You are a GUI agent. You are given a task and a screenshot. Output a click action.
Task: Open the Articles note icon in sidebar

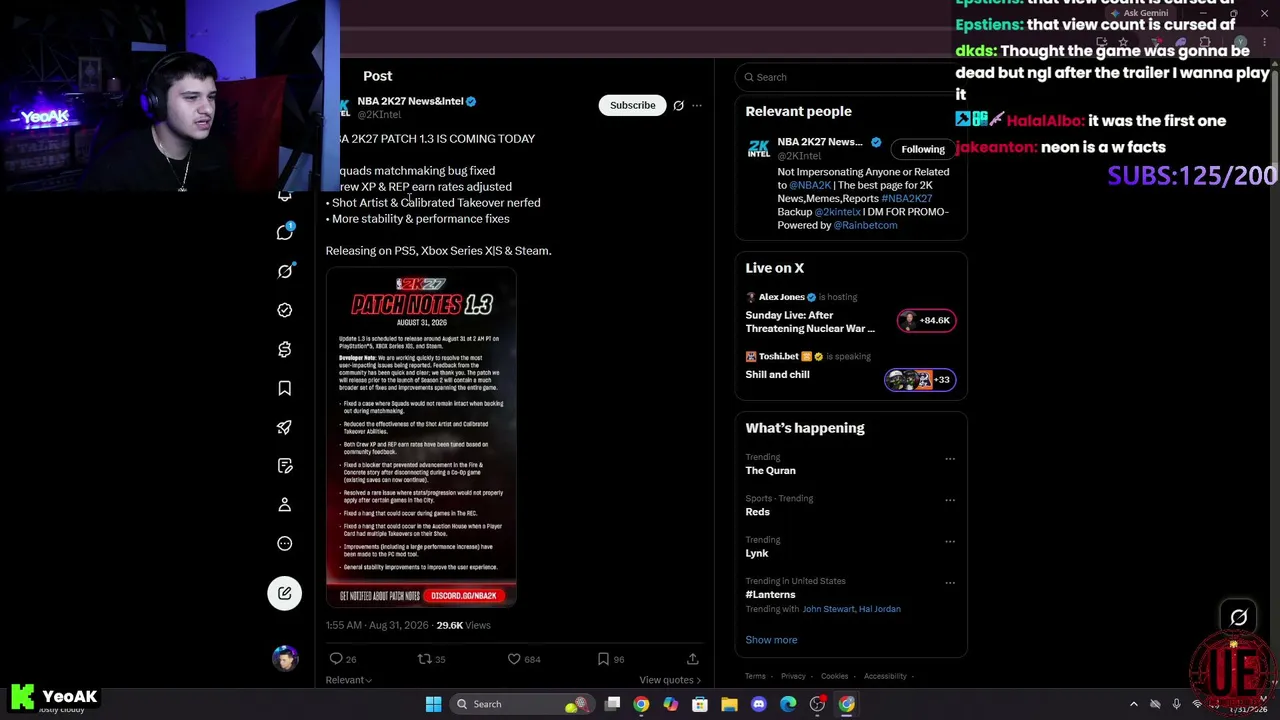coord(285,466)
